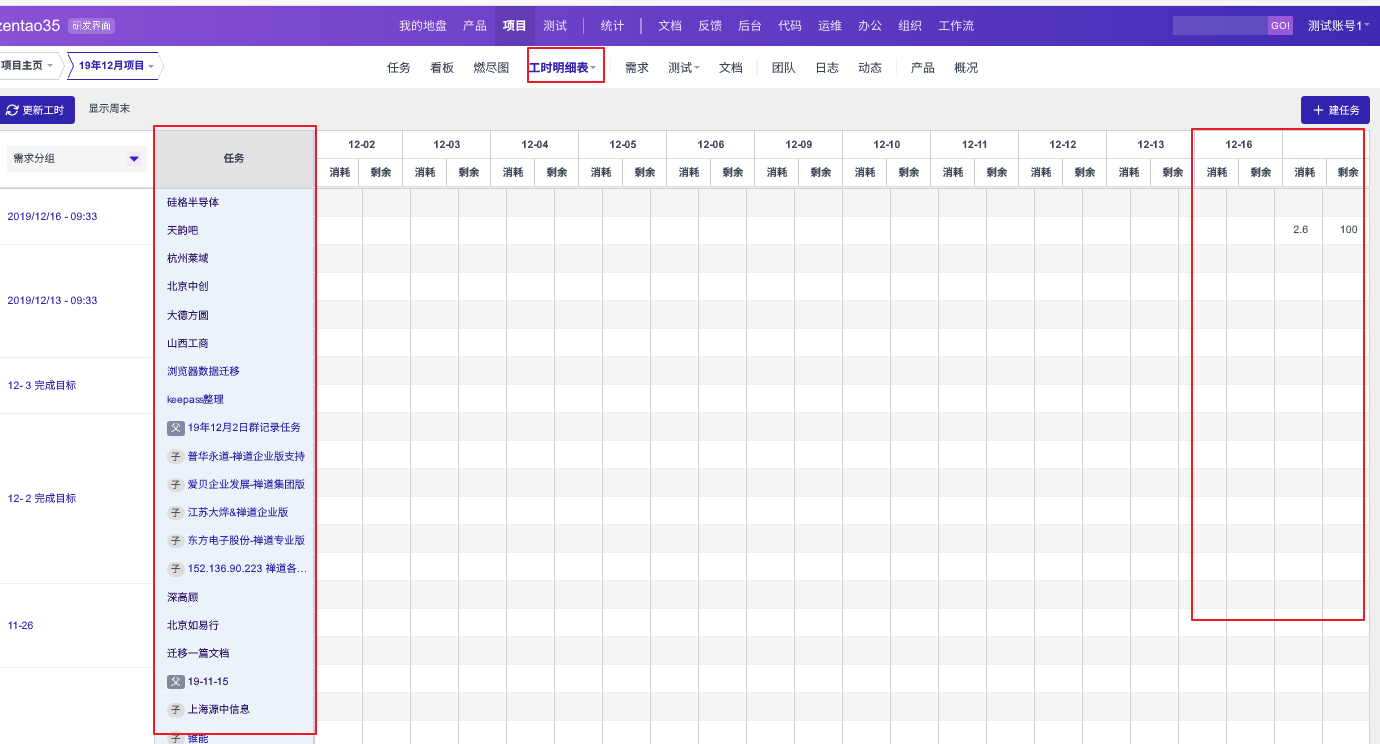1380x744 pixels.
Task: Open the 测试账号1 user menu
Action: pyautogui.click(x=1338, y=25)
